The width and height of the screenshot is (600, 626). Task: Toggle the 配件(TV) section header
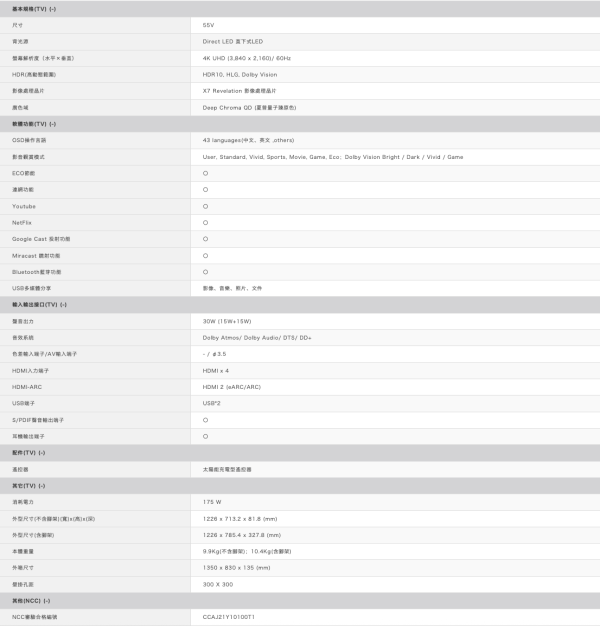[28, 453]
